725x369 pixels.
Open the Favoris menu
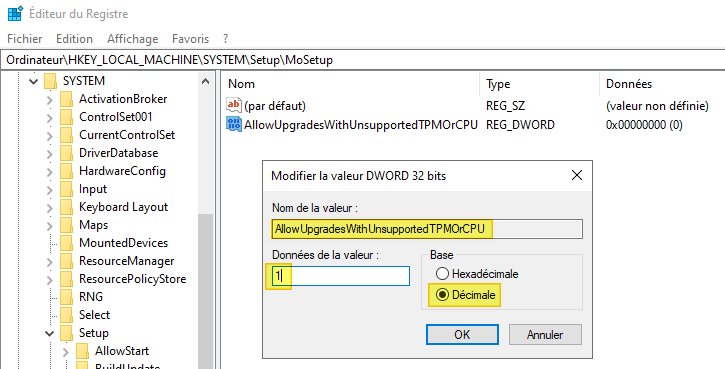(x=190, y=39)
